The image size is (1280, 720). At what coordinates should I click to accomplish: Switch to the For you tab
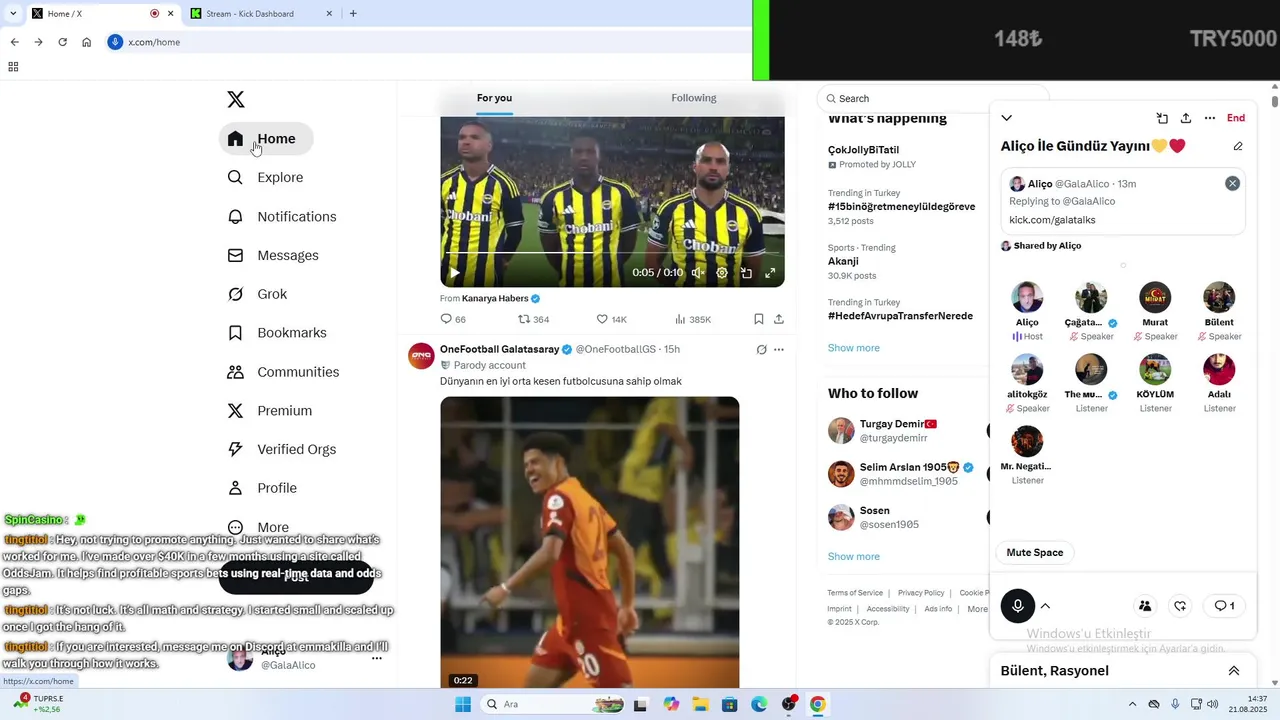[494, 98]
